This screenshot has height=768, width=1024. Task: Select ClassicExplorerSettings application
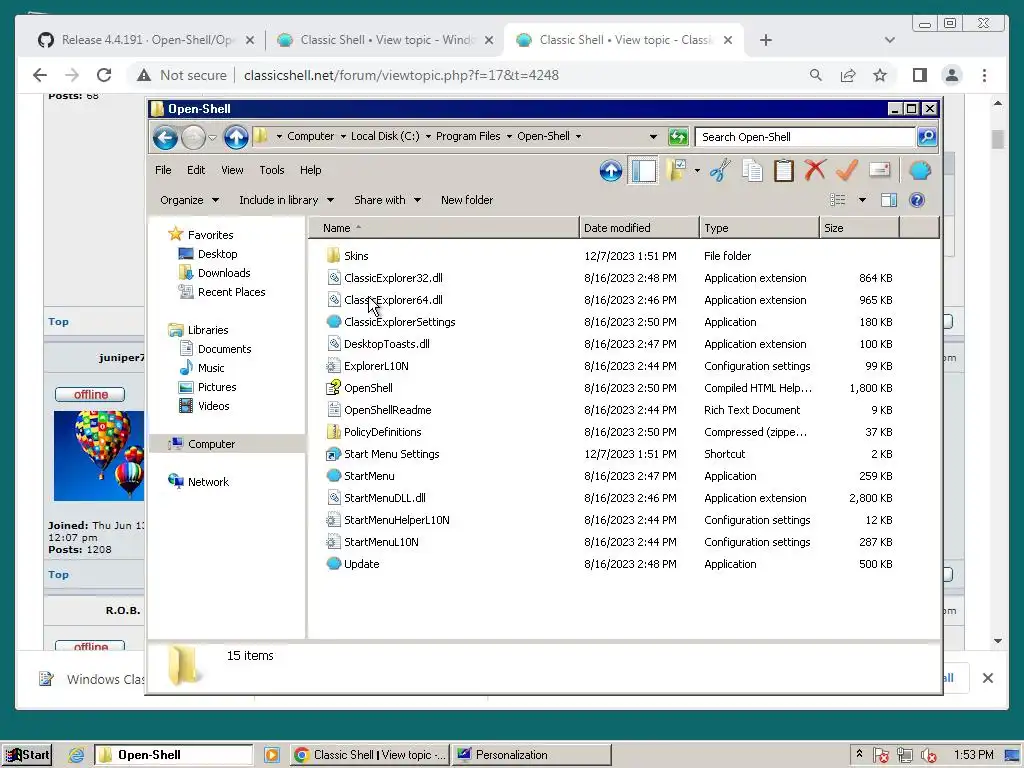click(x=400, y=322)
